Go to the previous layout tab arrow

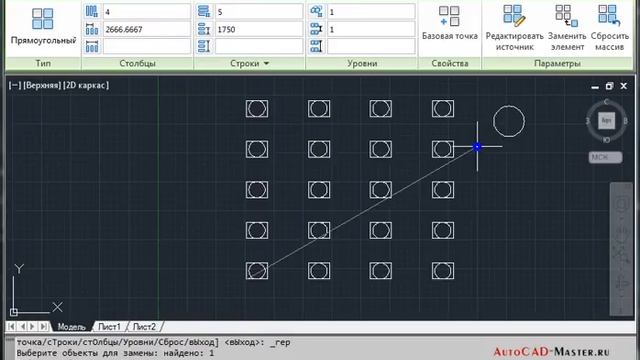[x=22, y=327]
